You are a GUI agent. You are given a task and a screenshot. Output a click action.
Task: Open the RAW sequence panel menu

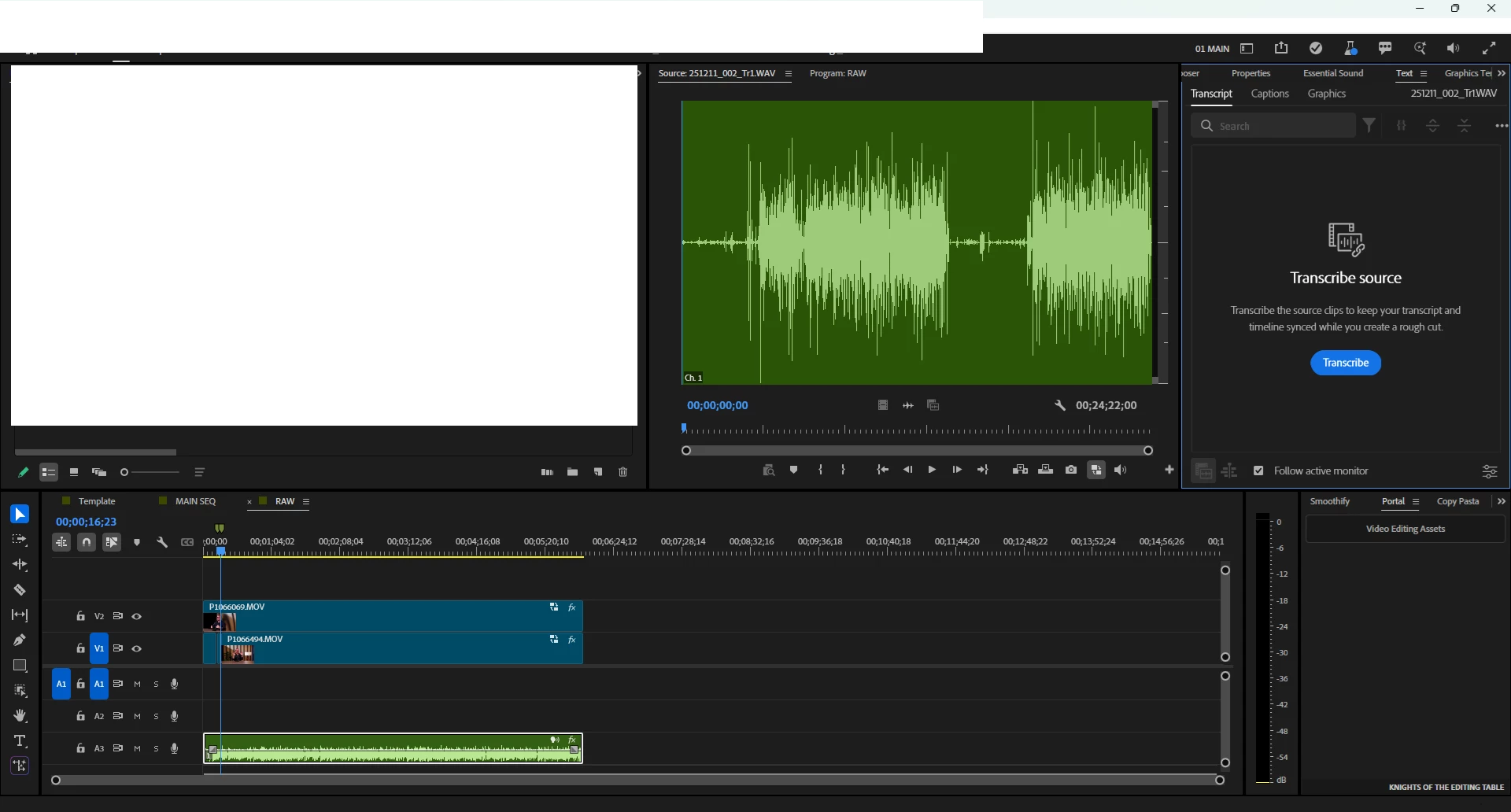coord(306,502)
